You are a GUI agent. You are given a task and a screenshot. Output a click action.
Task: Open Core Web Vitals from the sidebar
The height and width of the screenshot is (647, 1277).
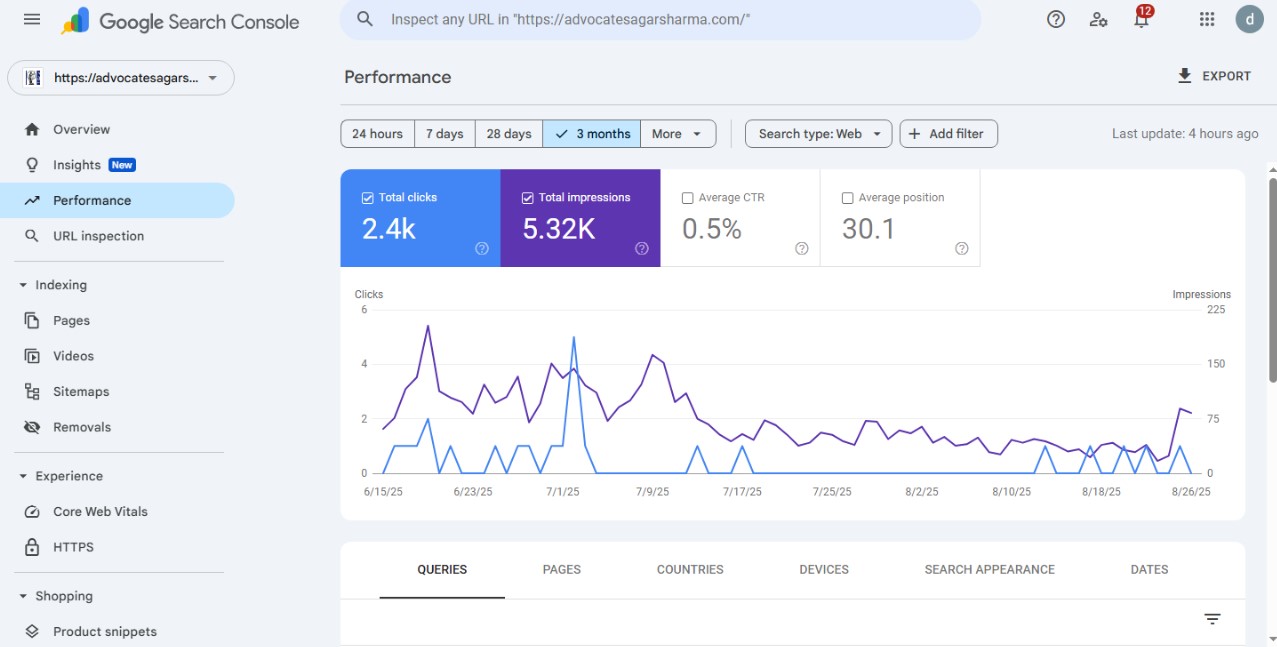click(100, 511)
